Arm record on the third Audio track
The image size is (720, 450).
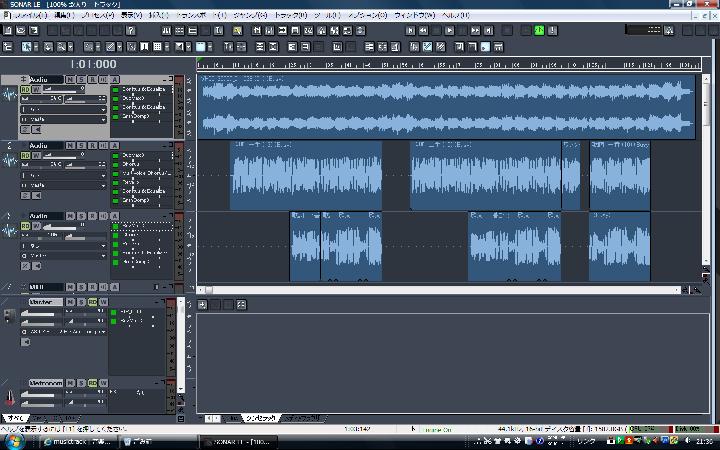point(92,216)
